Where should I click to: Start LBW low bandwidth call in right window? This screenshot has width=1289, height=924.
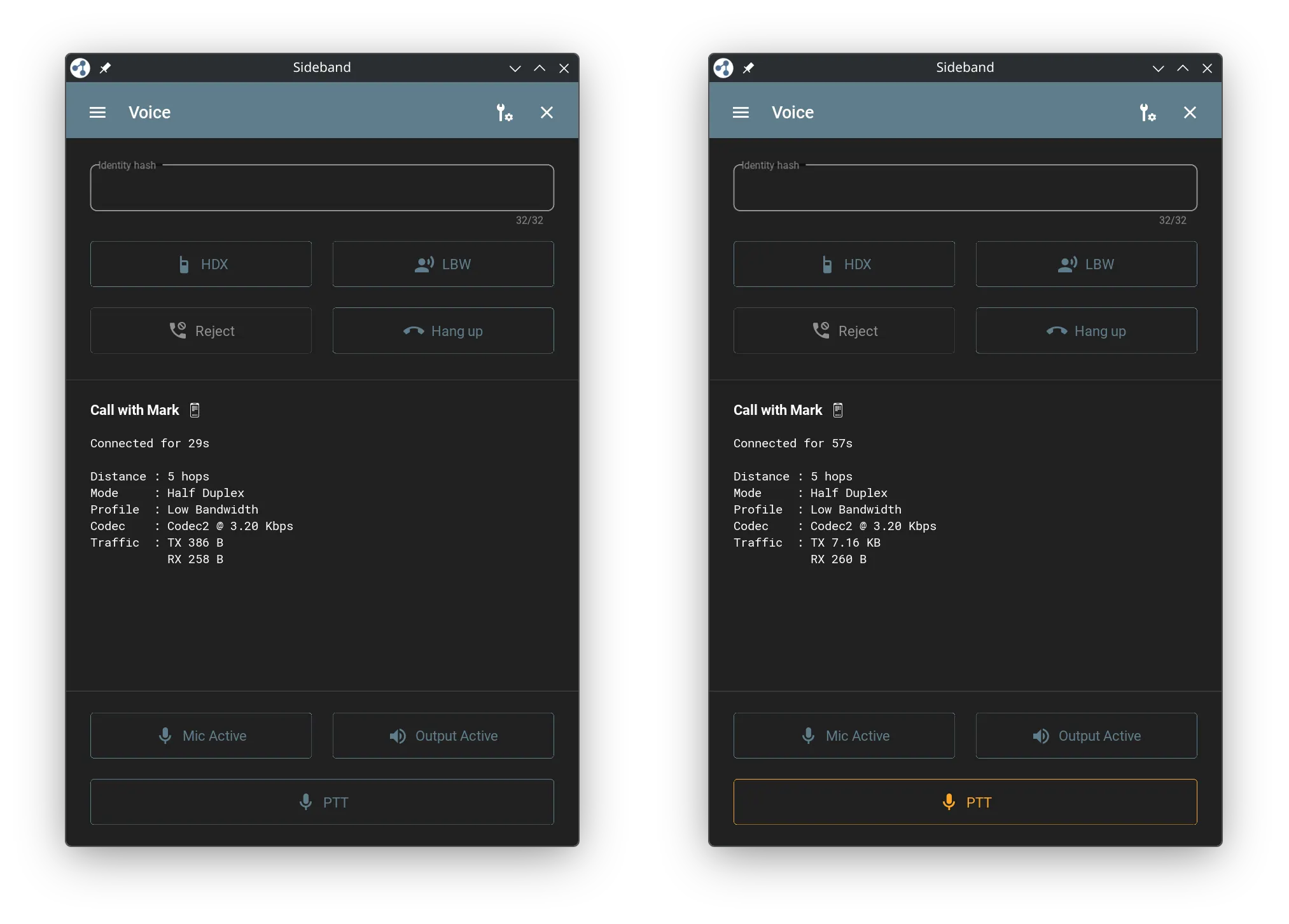coord(1087,264)
